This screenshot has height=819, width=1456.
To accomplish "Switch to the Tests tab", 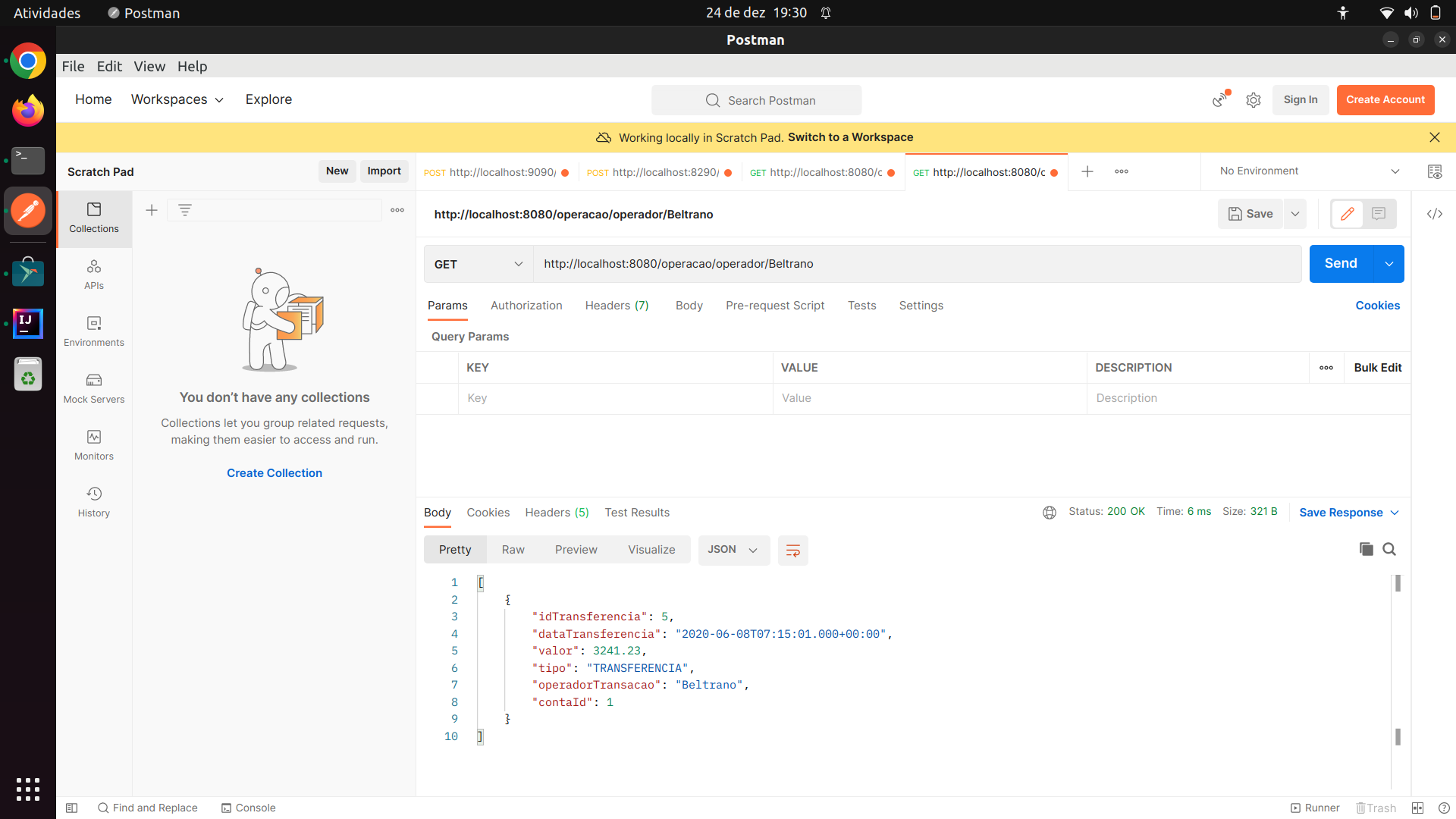I will point(861,305).
